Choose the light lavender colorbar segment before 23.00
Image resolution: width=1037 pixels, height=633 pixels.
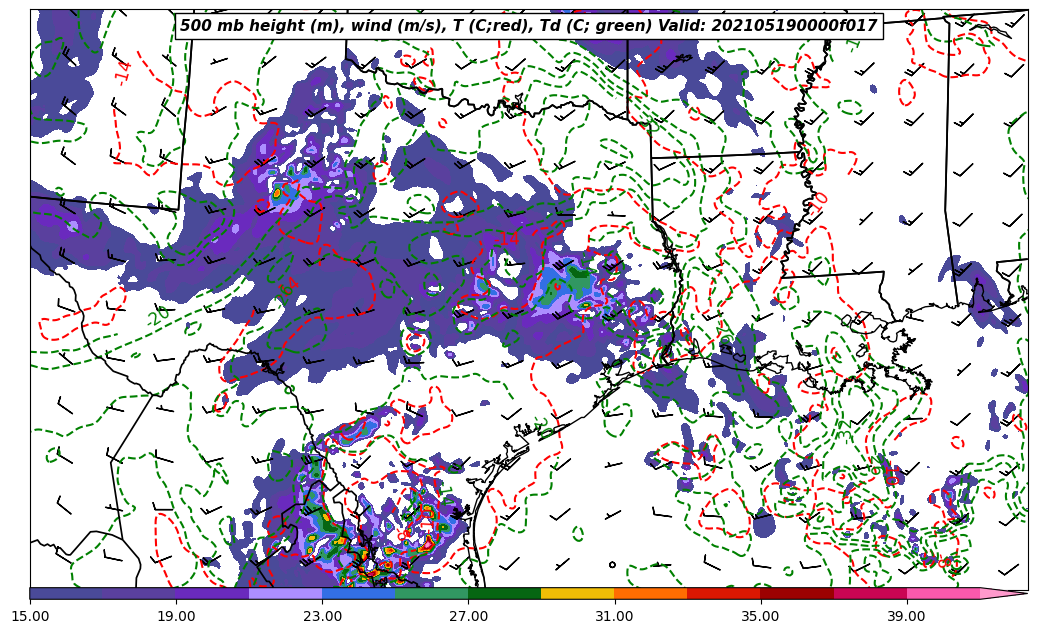(285, 593)
